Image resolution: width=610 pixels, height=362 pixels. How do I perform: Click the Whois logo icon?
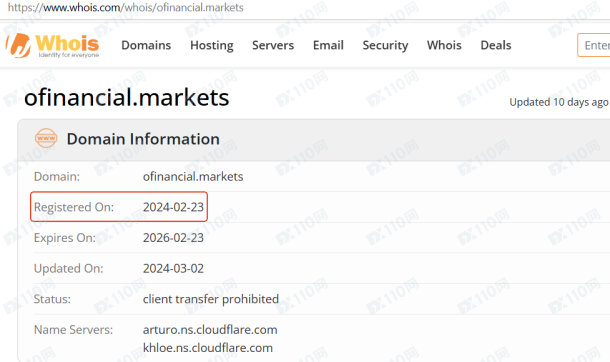click(x=53, y=45)
